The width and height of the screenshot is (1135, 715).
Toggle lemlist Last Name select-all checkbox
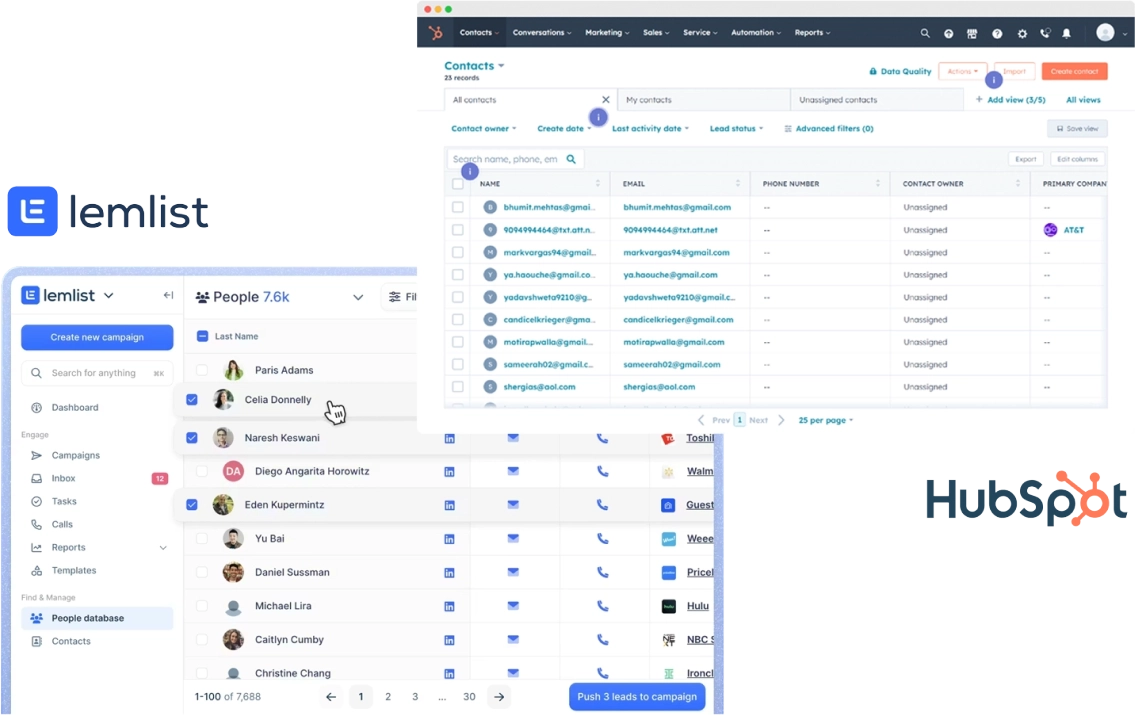tap(203, 336)
